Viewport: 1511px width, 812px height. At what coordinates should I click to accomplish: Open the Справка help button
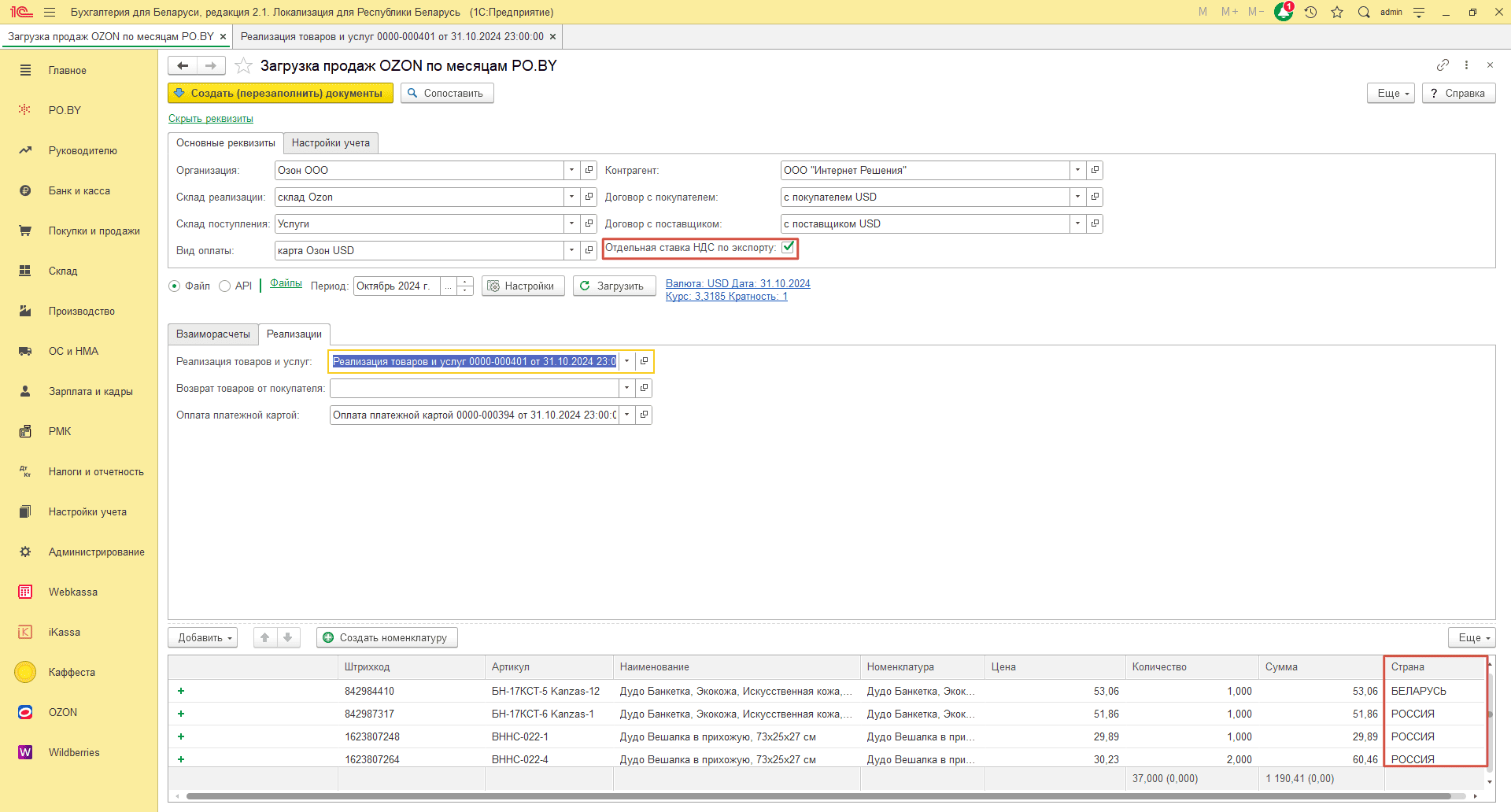(x=1458, y=93)
